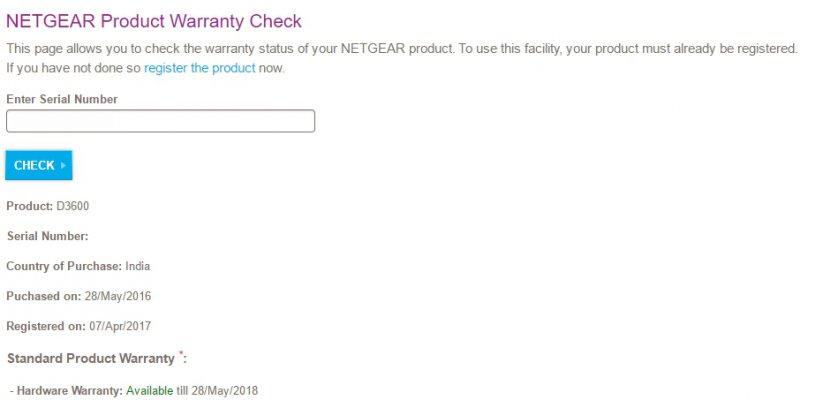
Task: Click the CHECK button
Action: tap(39, 165)
